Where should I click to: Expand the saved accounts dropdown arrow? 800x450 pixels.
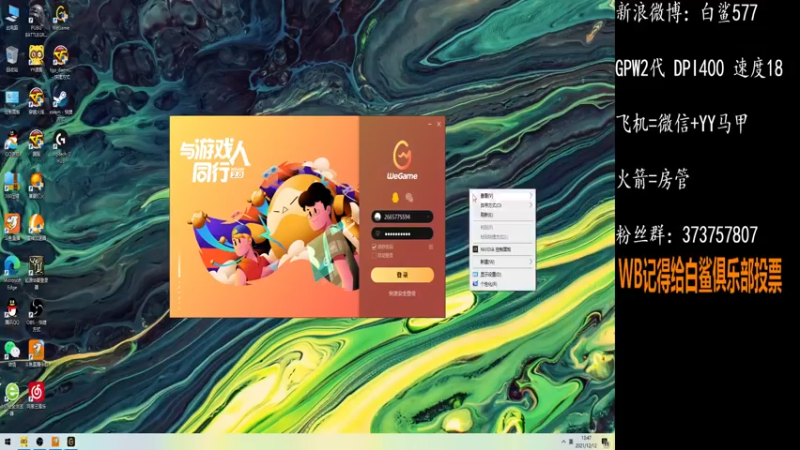pos(428,217)
